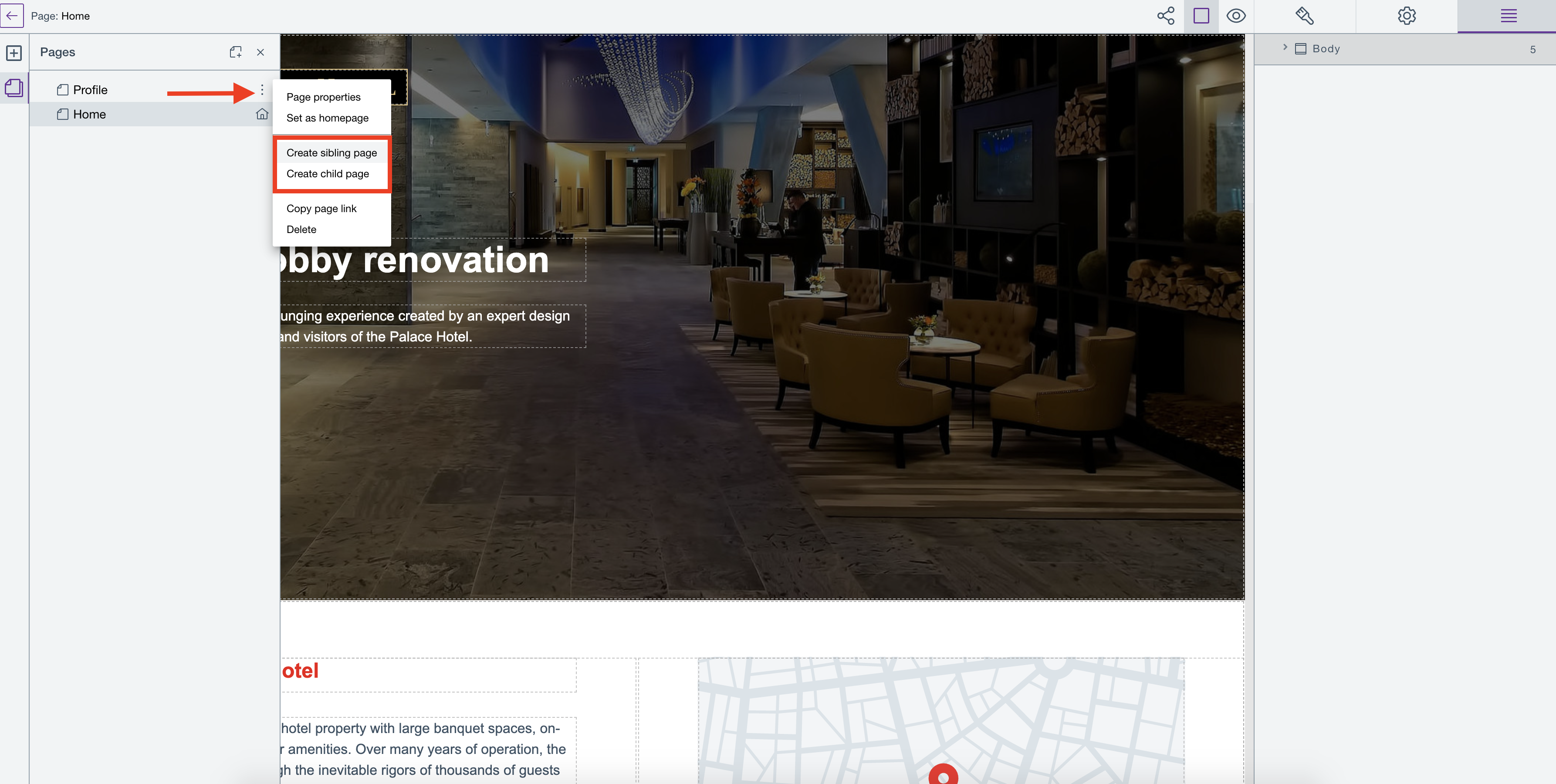Select the Pages sidebar icon
Screen dimensions: 1556x784
click(x=14, y=88)
